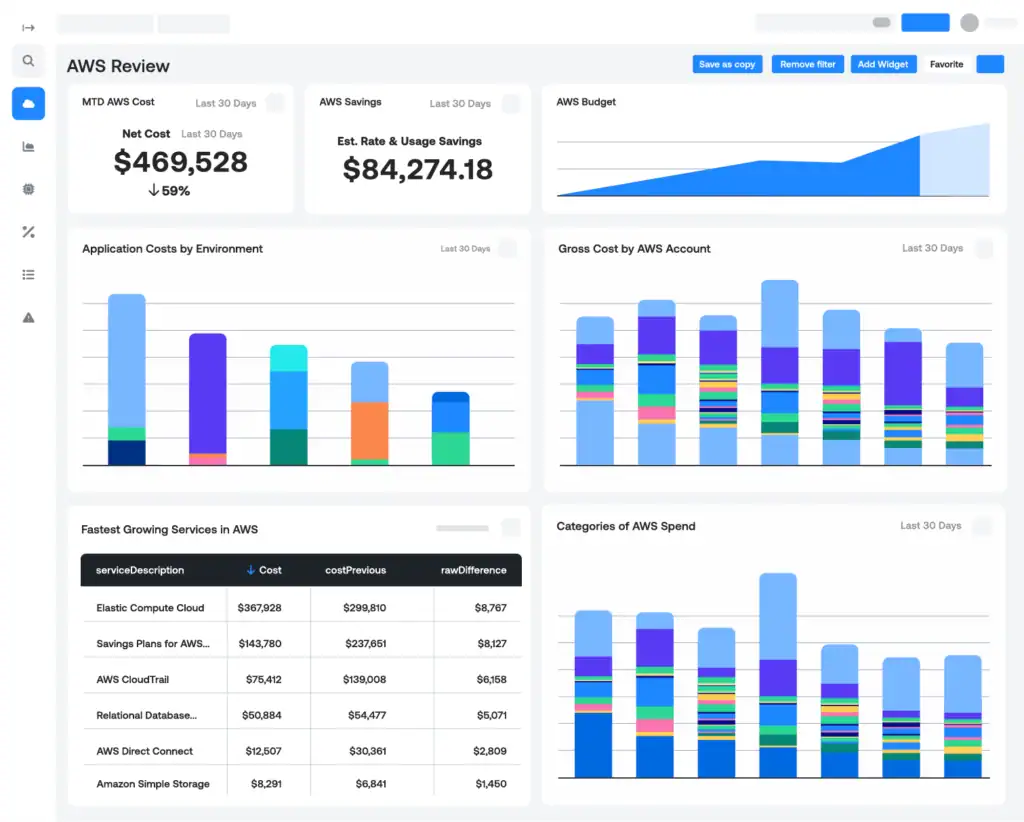Open options square on MTD AWS Cost widget
The height and width of the screenshot is (822, 1024).
(x=276, y=103)
